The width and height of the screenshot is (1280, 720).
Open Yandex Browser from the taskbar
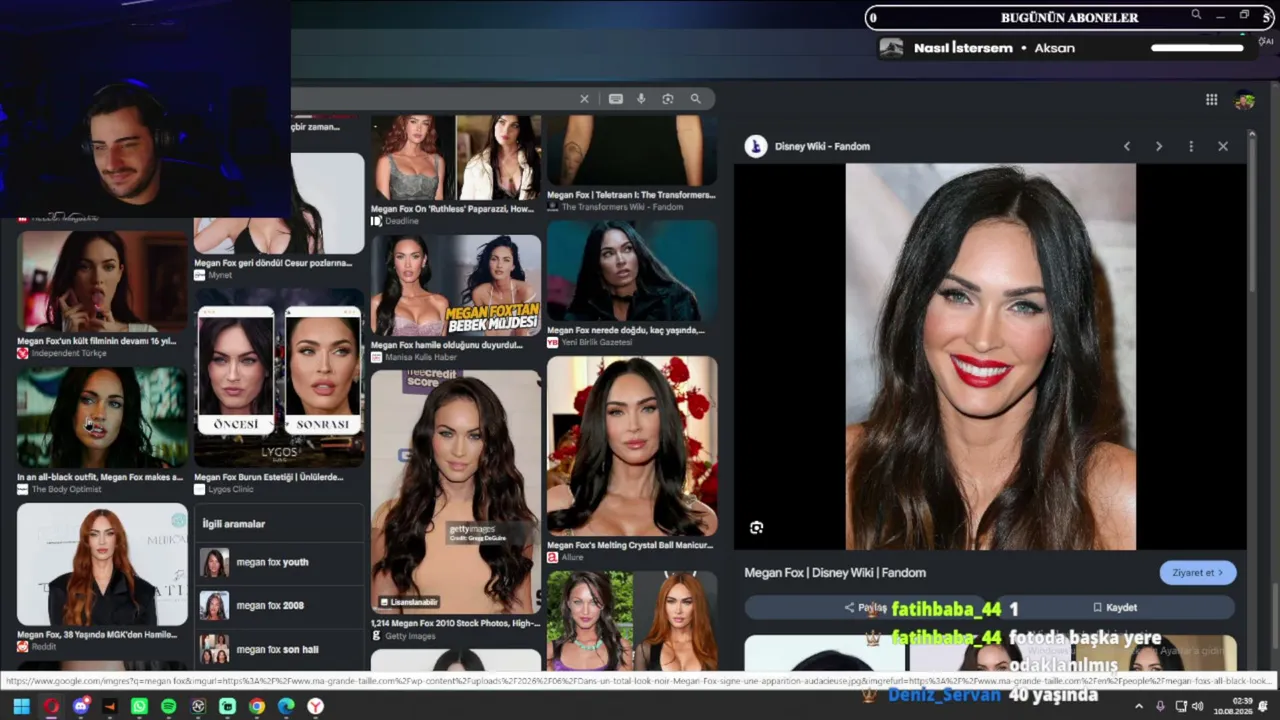316,706
